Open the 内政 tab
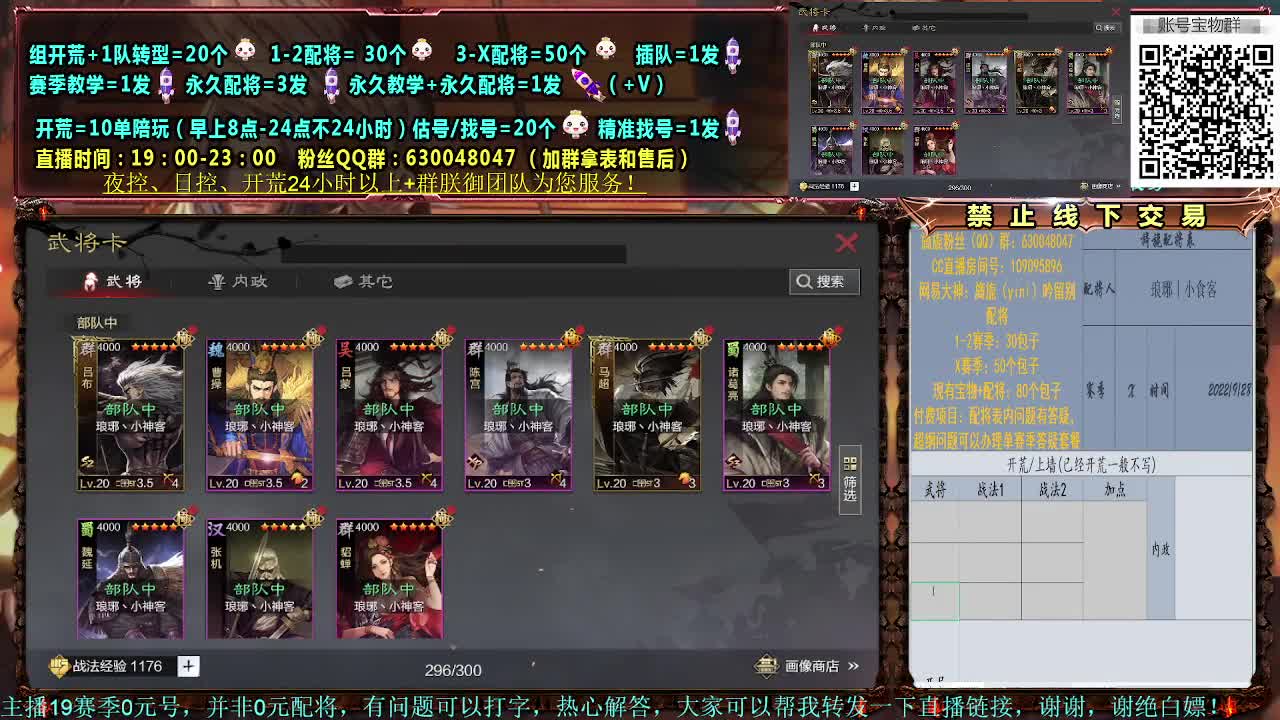Viewport: 1280px width, 720px height. tap(238, 281)
